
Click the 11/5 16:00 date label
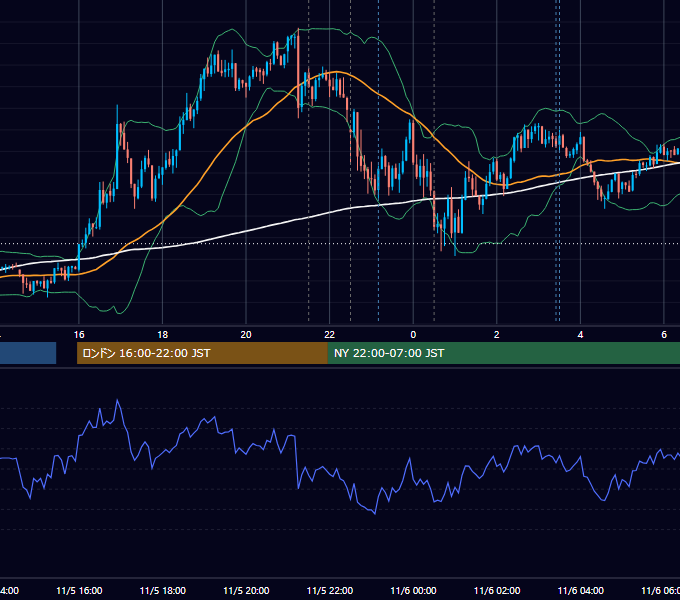pyautogui.click(x=79, y=590)
